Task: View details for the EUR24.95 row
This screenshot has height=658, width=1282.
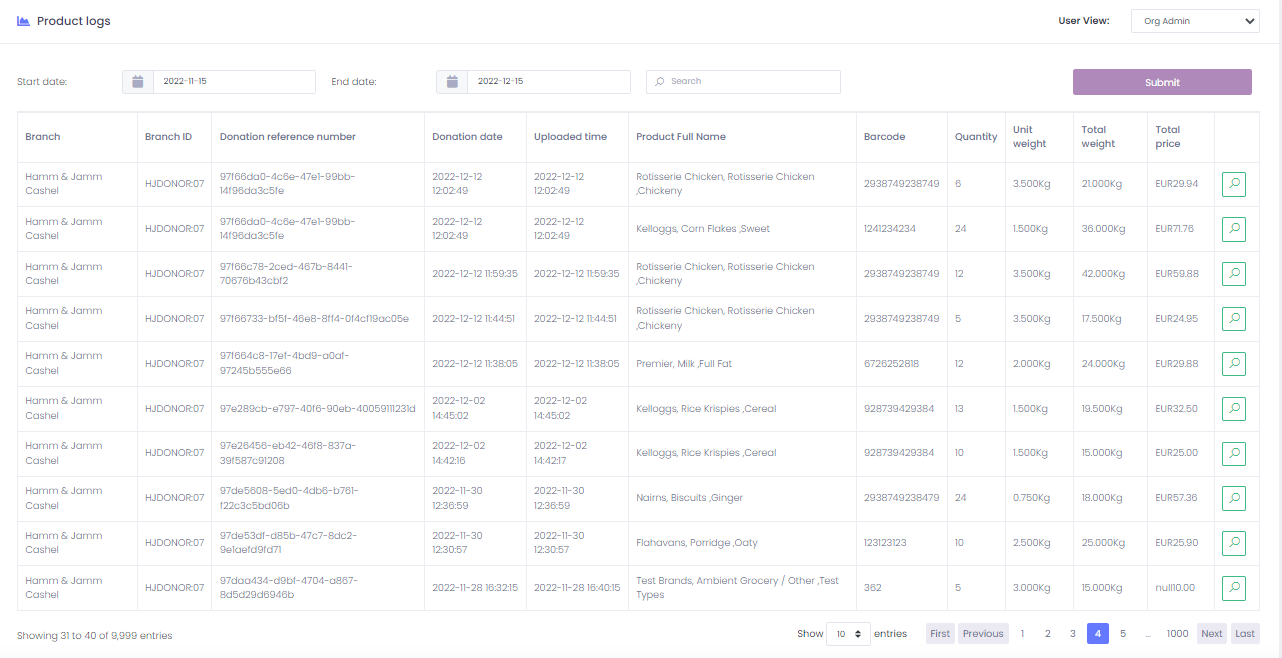Action: click(1234, 319)
